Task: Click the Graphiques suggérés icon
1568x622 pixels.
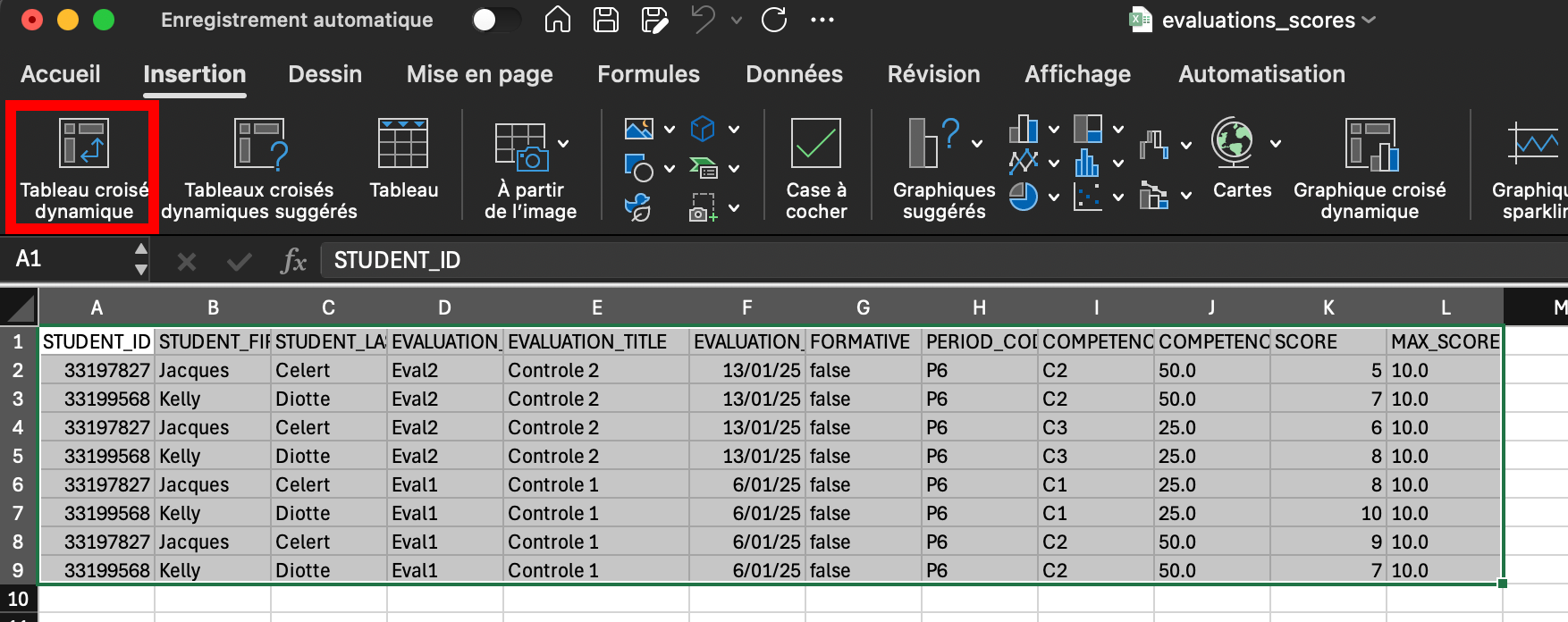Action: [932, 144]
